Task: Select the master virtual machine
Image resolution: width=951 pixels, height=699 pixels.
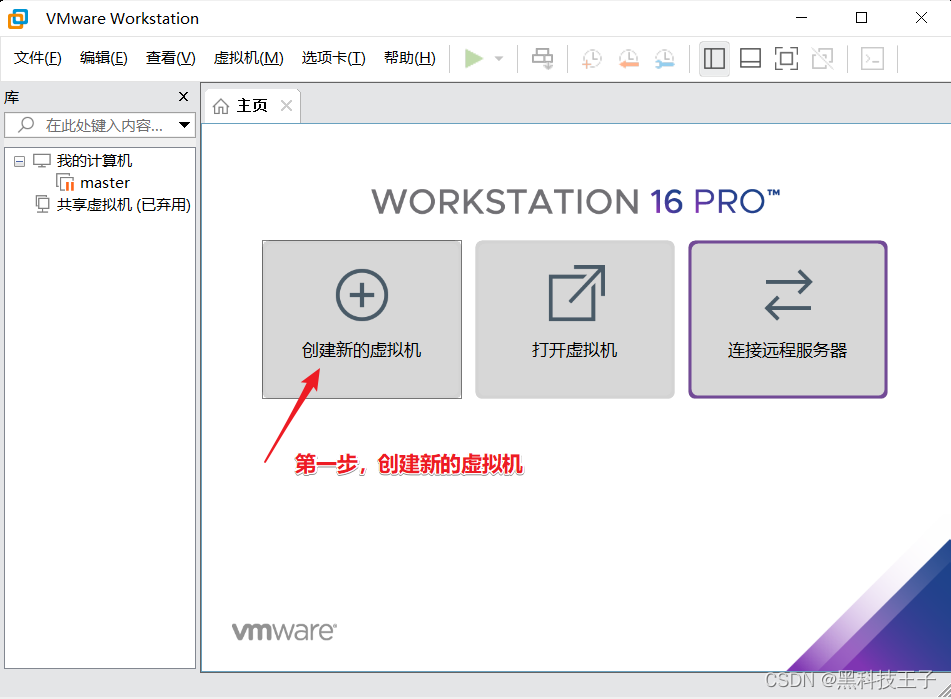Action: 105,182
